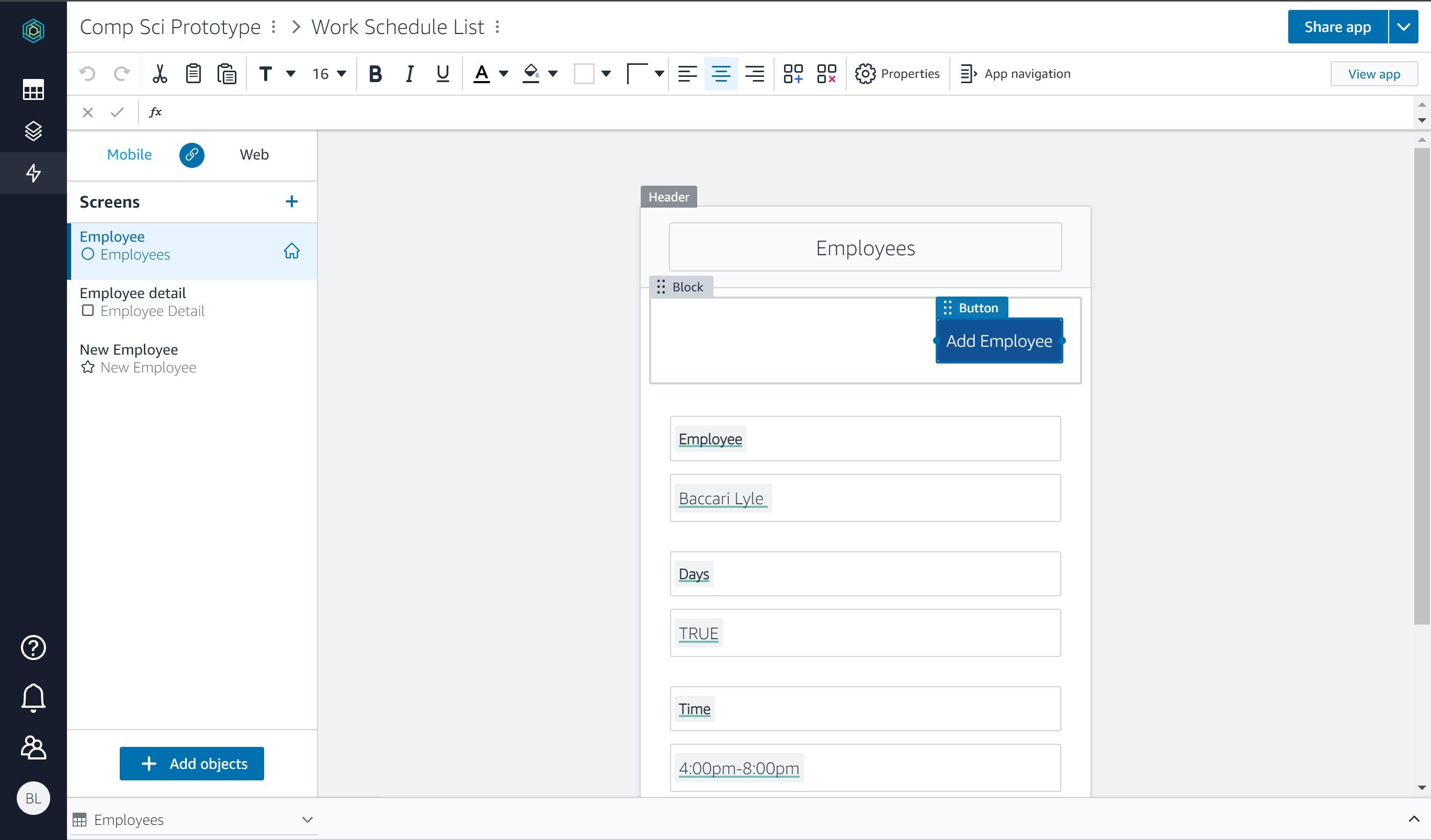
Task: Click the View app button
Action: 1373,73
